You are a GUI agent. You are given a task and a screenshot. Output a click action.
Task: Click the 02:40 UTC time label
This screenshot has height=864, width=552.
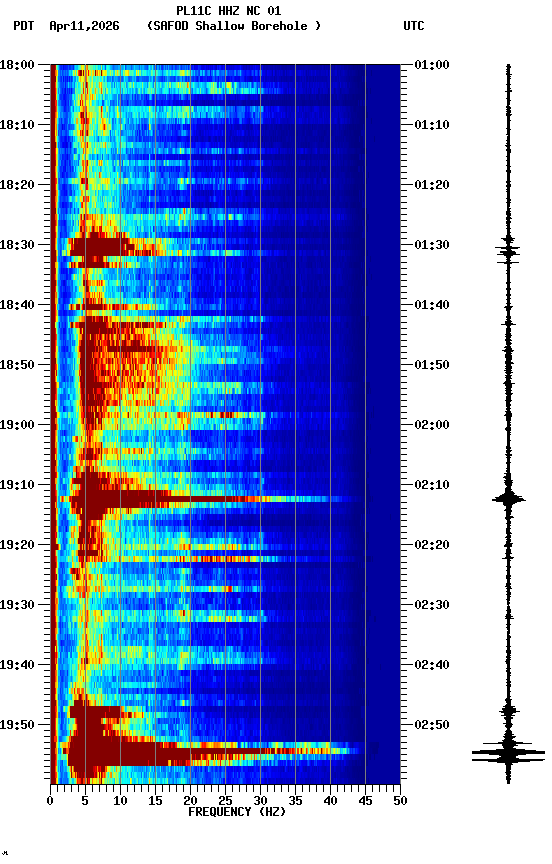coord(432,666)
